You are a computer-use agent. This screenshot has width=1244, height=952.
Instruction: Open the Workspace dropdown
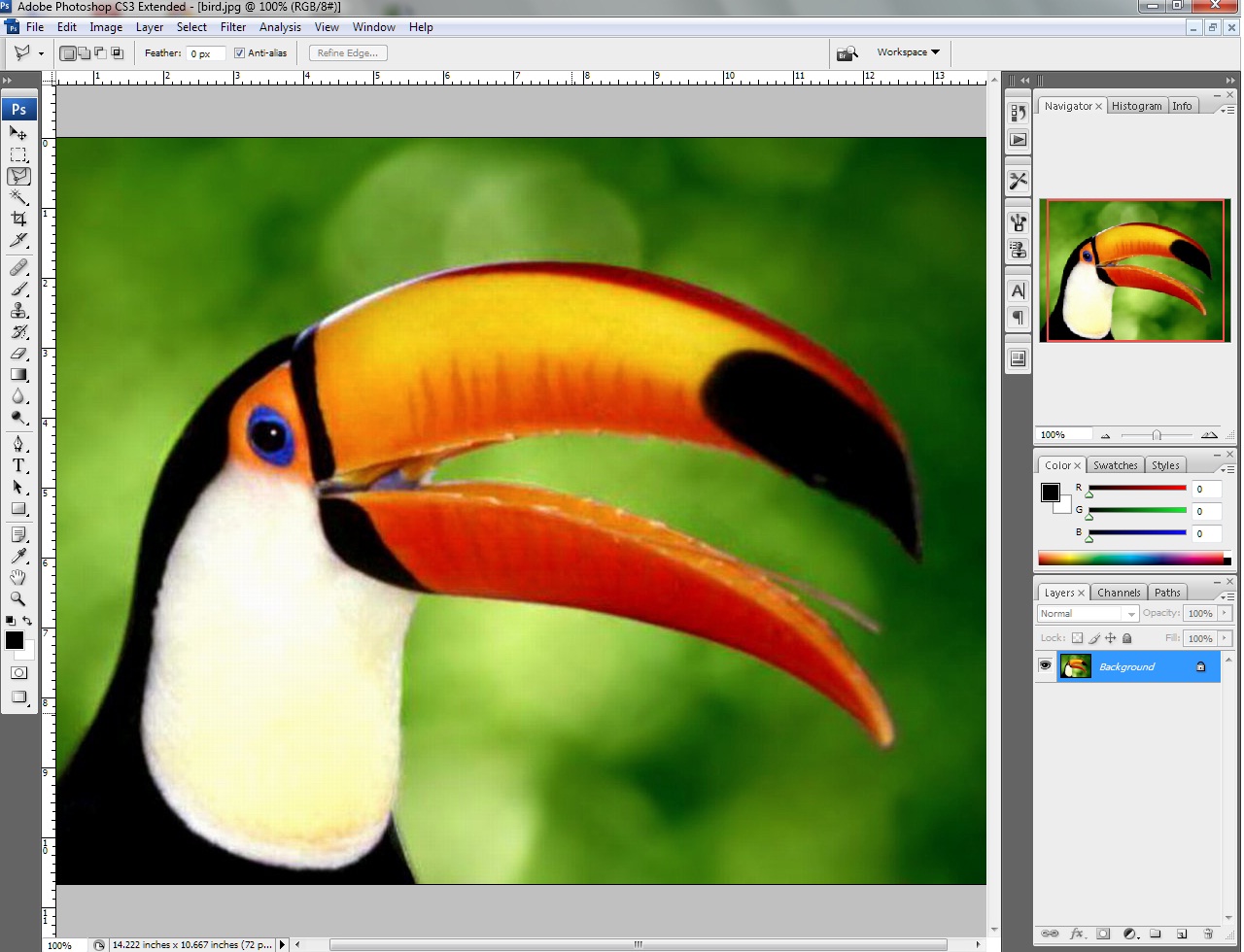(908, 52)
